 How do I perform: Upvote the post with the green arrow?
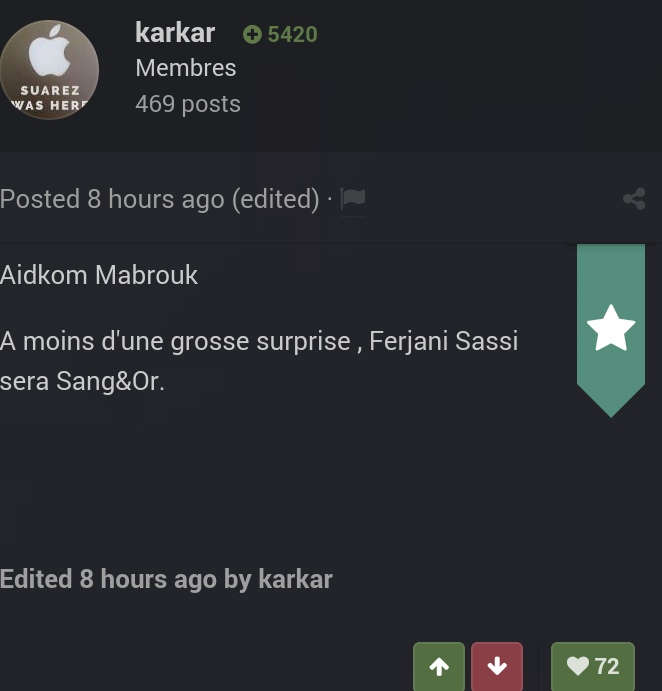[x=439, y=667]
